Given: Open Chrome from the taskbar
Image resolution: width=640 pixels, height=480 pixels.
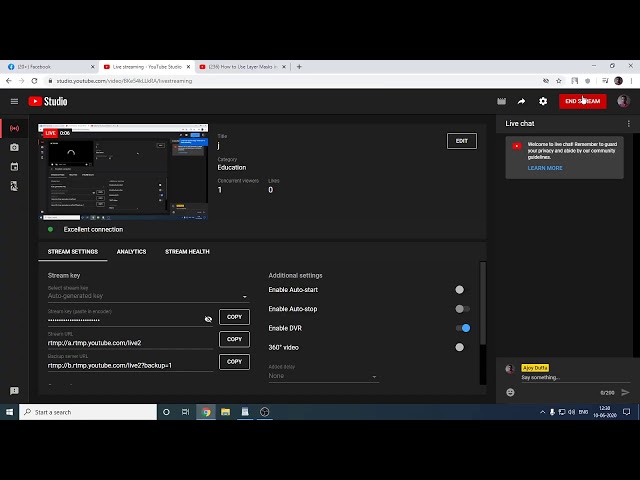Looking at the screenshot, I should (x=206, y=412).
